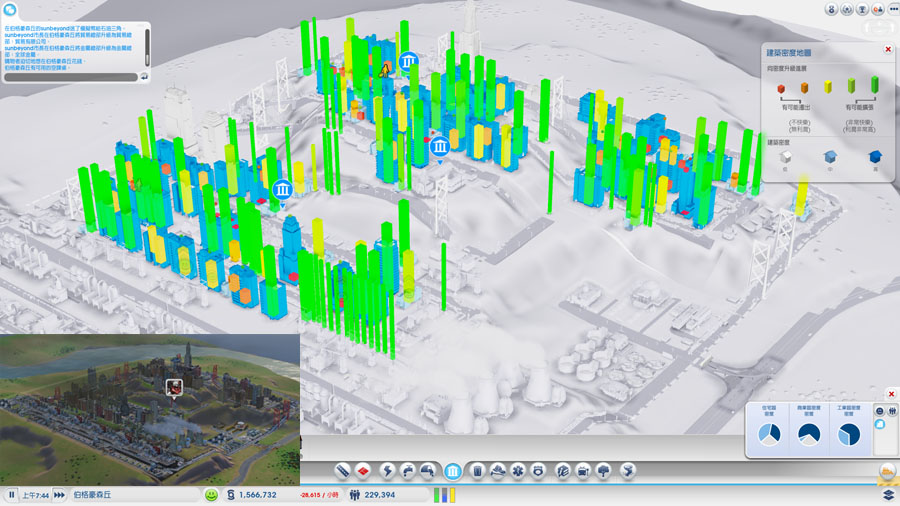Open the Roads tool
This screenshot has width=900, height=506.
pyautogui.click(x=343, y=470)
